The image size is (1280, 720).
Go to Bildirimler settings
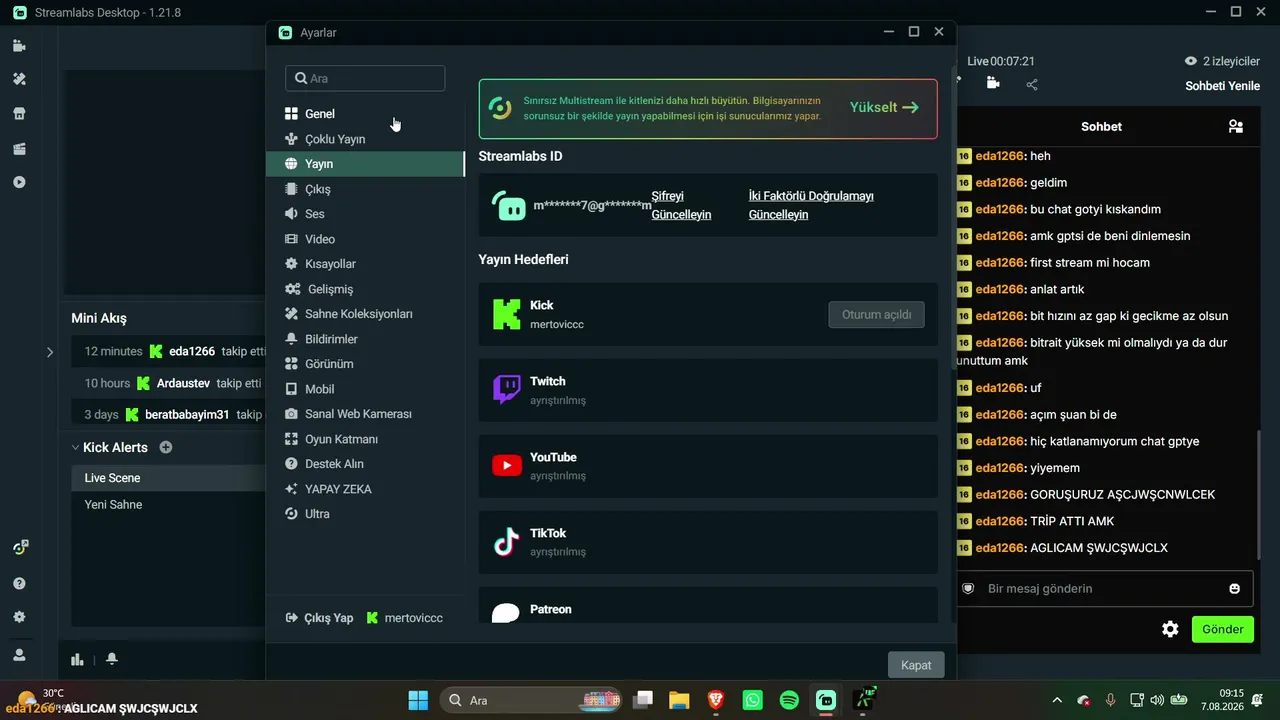point(365,339)
